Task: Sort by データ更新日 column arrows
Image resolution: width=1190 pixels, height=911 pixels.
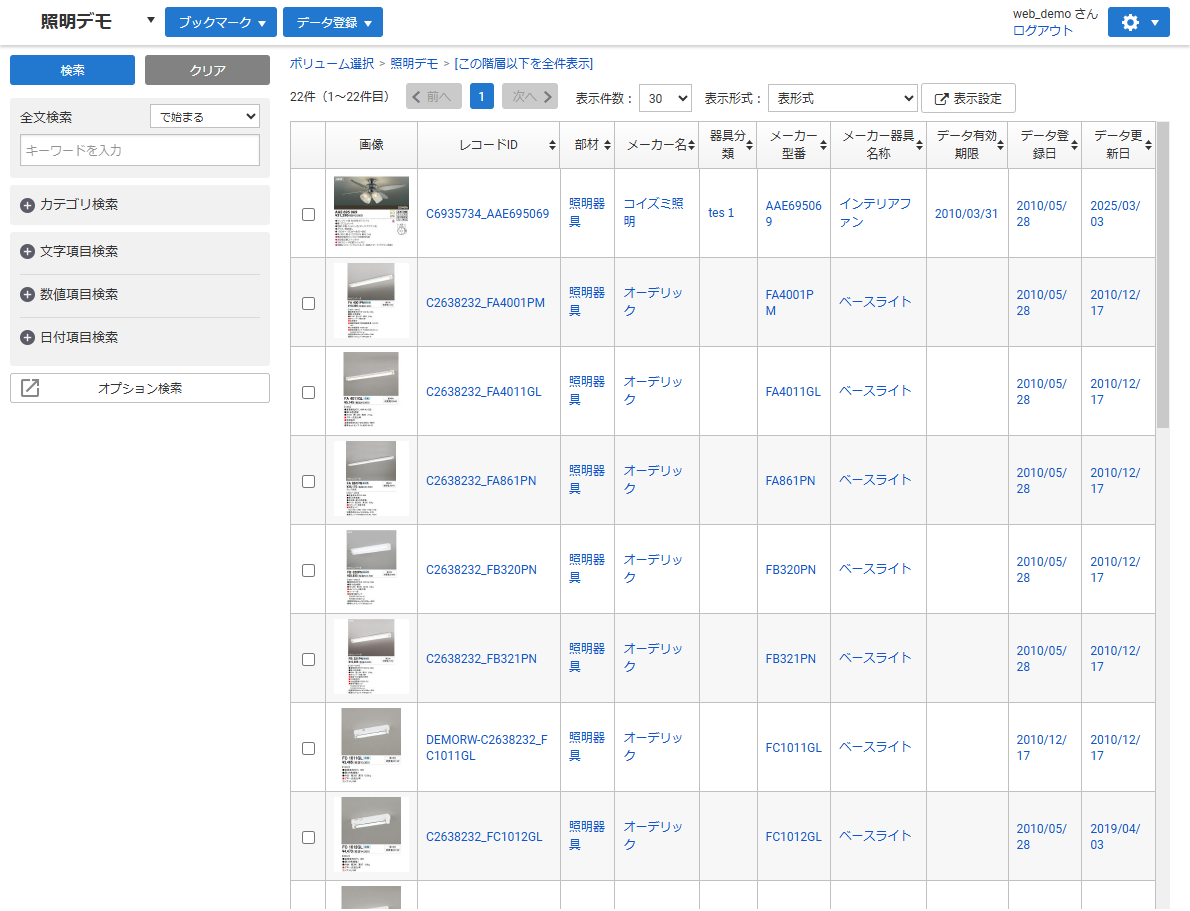Action: 1148,145
